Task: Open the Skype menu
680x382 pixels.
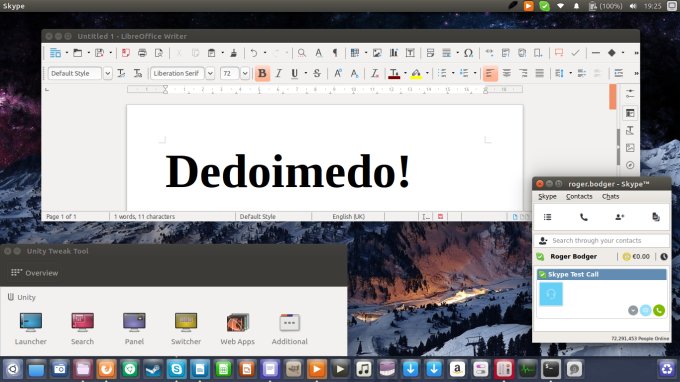Action: (547, 196)
